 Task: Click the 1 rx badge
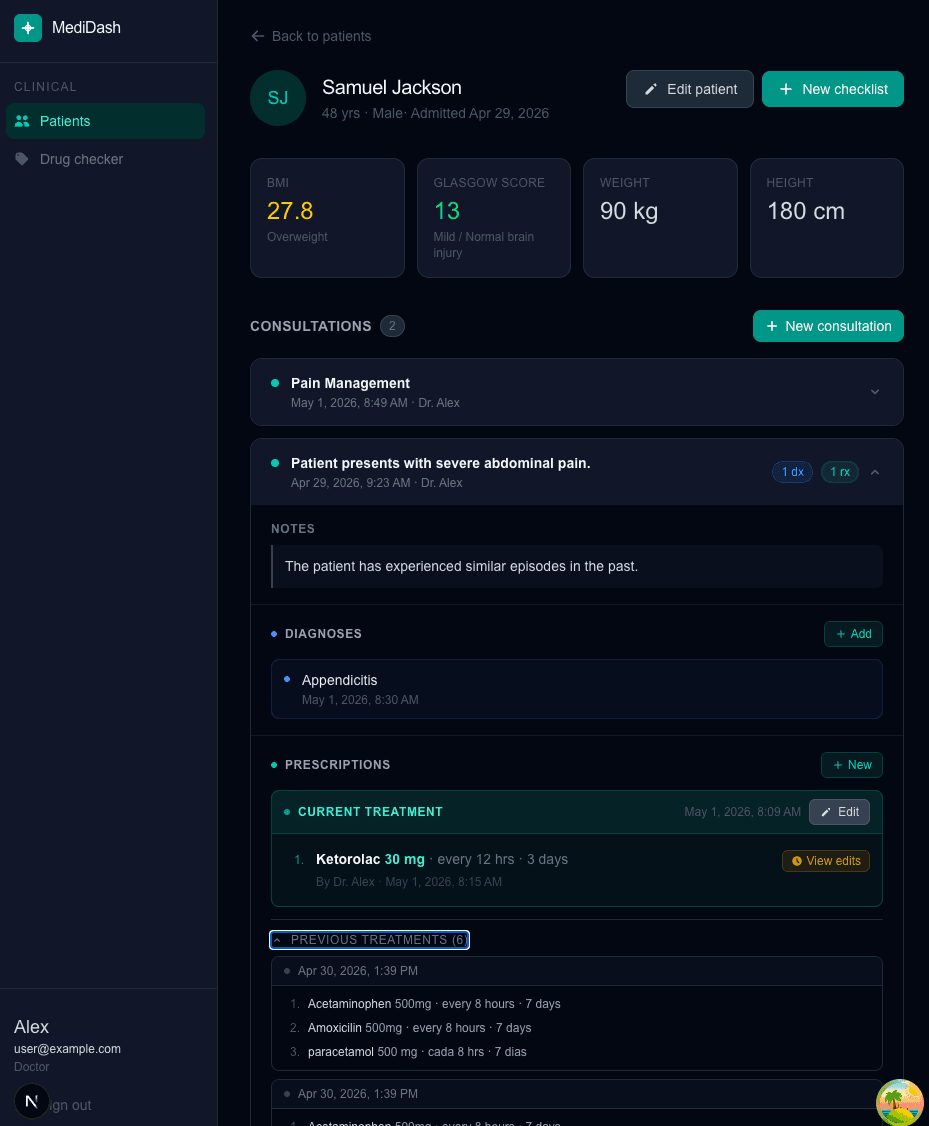[x=839, y=472]
